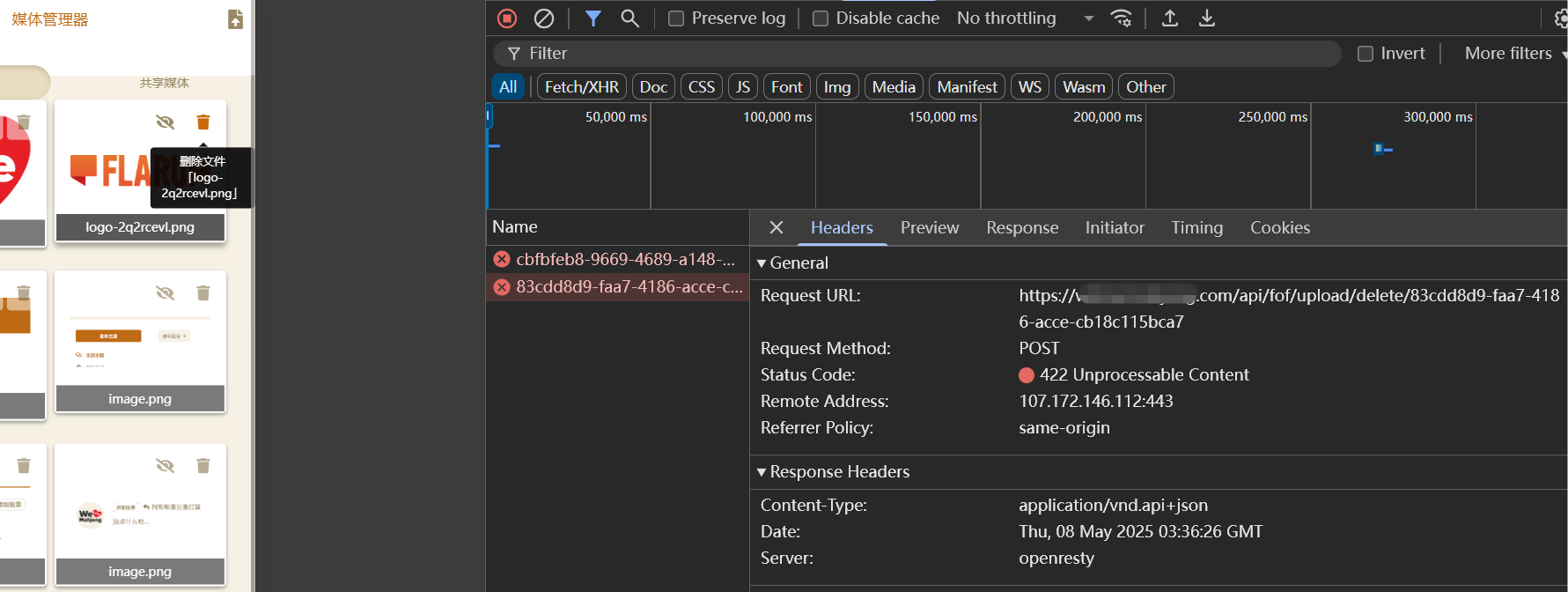Click Date header value Thu, 08 May 2025
Screen dimensions: 1568x592
pos(1141,532)
